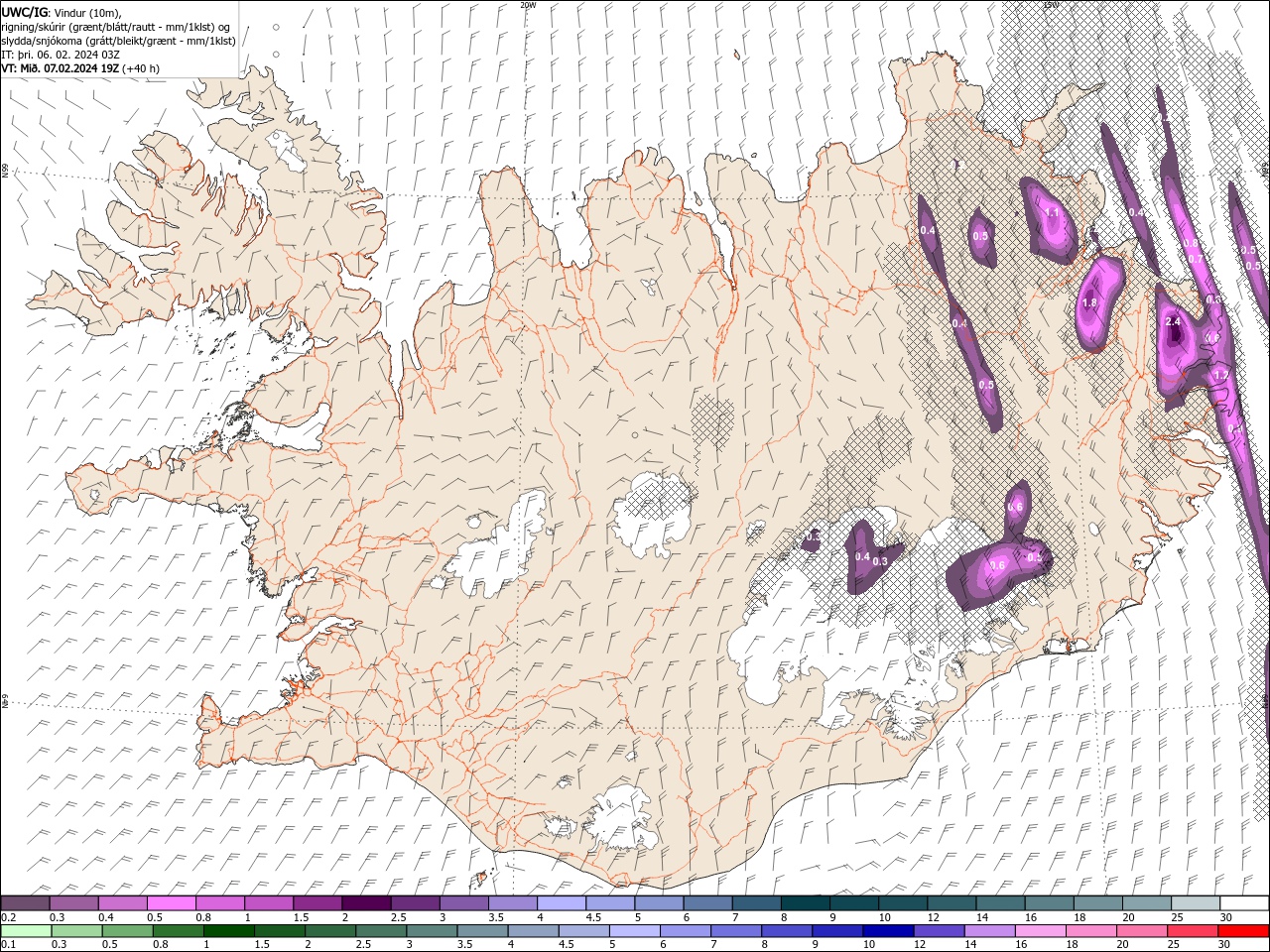Select bottom-row legend swatch between 10 and 12
Image resolution: width=1270 pixels, height=952 pixels.
point(887,931)
